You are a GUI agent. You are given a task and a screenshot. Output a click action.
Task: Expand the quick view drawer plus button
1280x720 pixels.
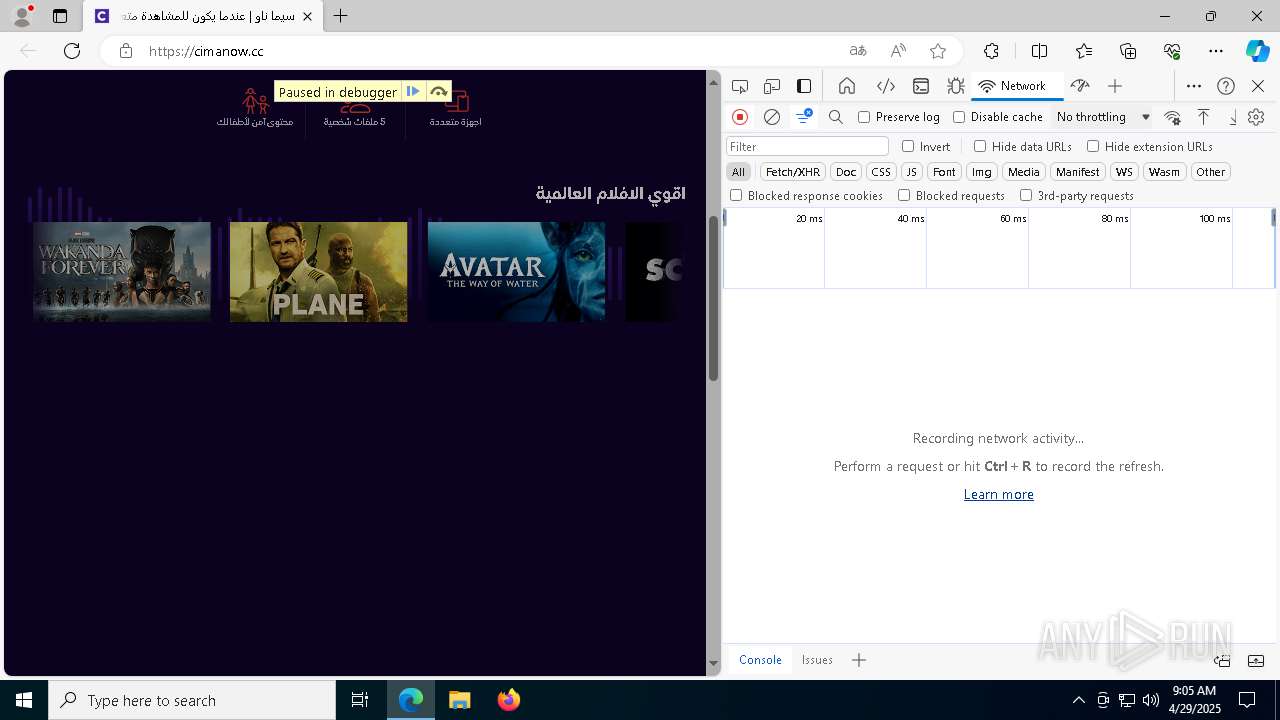click(858, 660)
